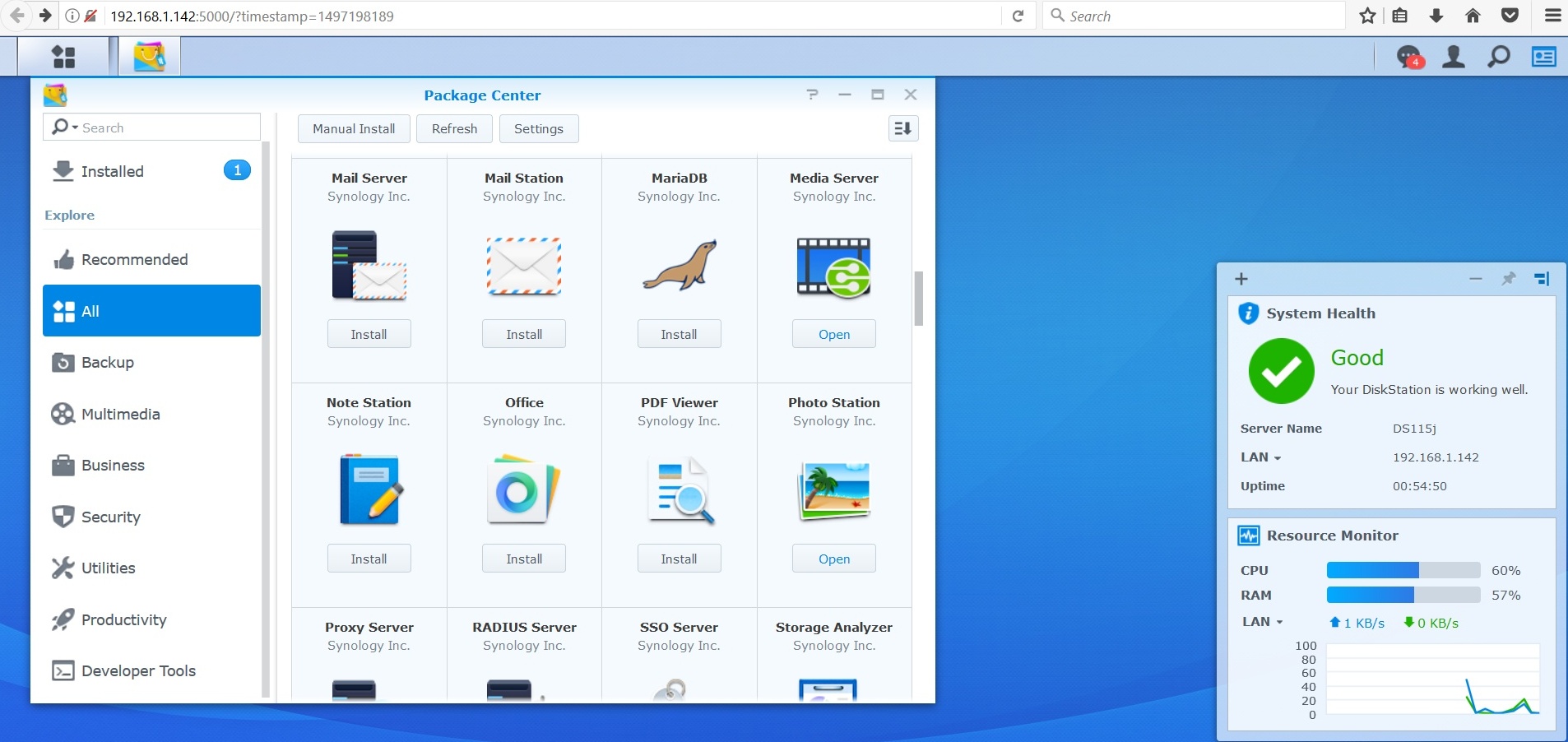This screenshot has width=1568, height=742.
Task: Click the Photo Station beach icon
Action: [834, 491]
